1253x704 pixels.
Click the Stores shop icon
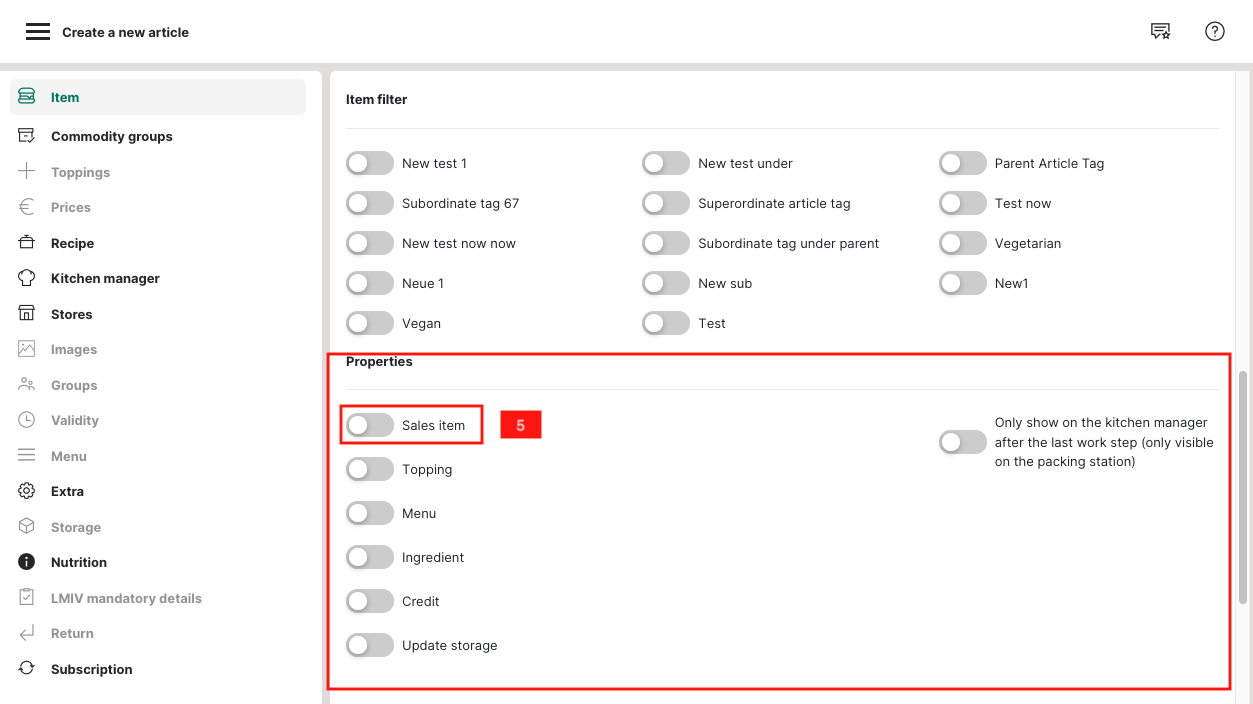click(x=27, y=314)
